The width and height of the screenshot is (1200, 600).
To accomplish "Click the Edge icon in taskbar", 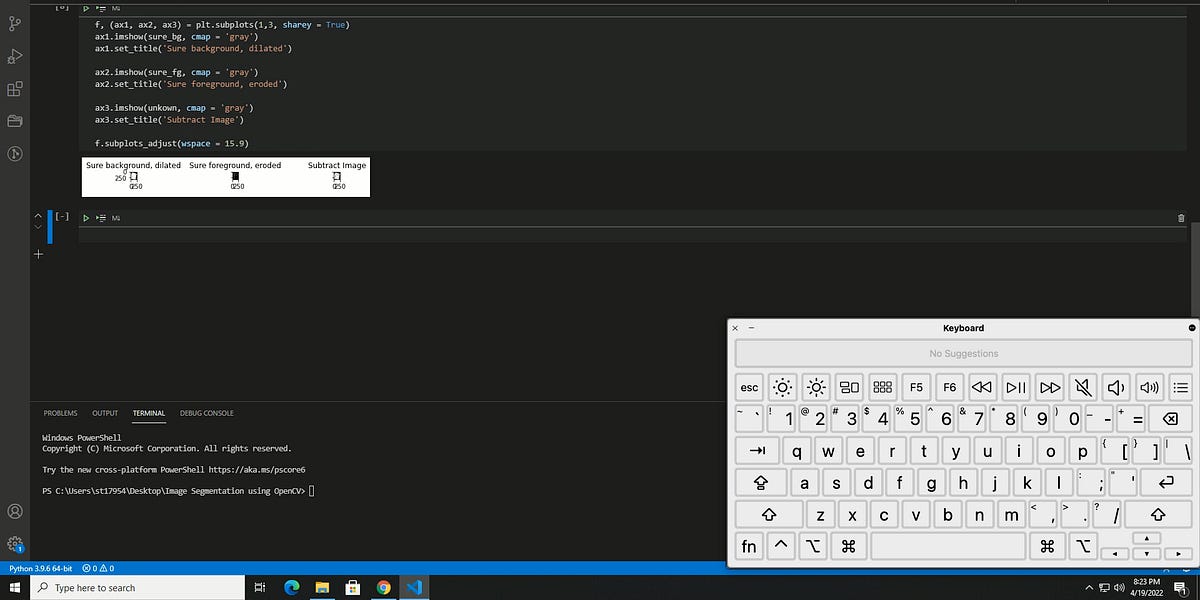I will pos(292,587).
